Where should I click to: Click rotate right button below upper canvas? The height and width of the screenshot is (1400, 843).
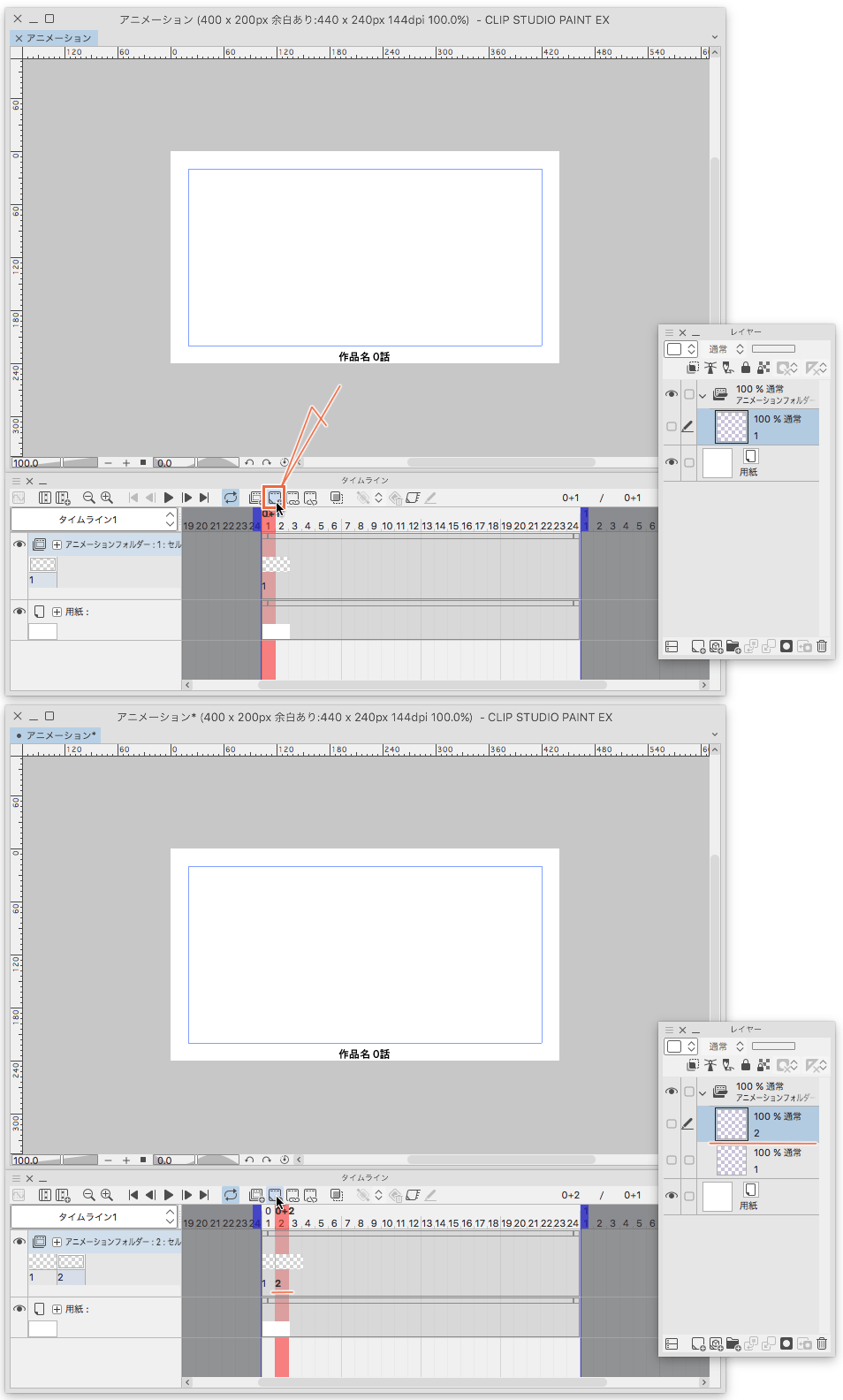pos(266,462)
